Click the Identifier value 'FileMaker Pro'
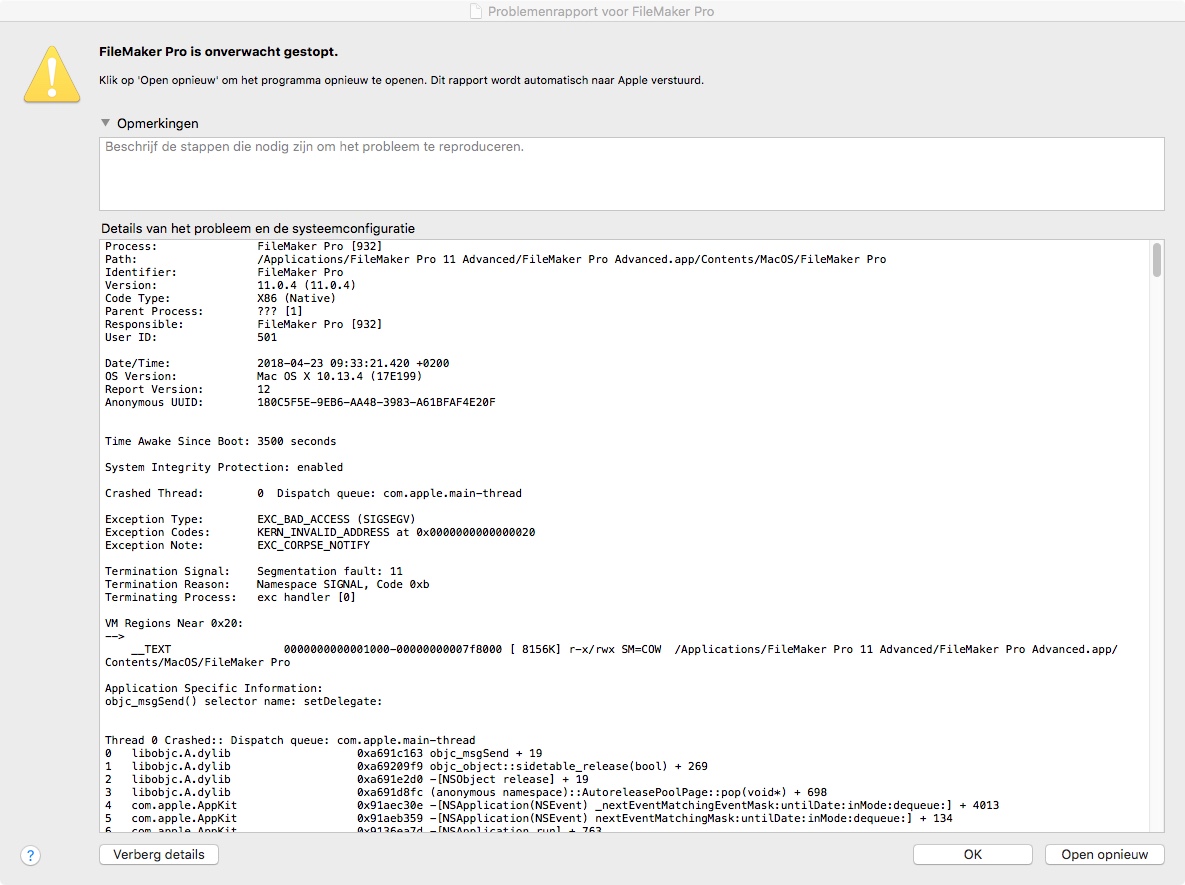1185x885 pixels. point(300,272)
